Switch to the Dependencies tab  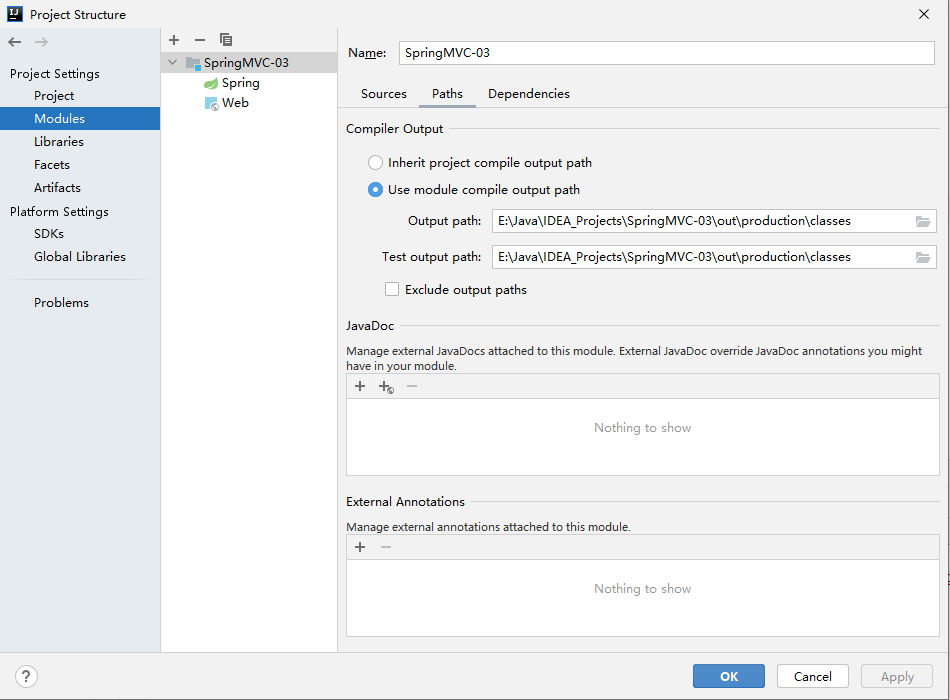pos(529,94)
